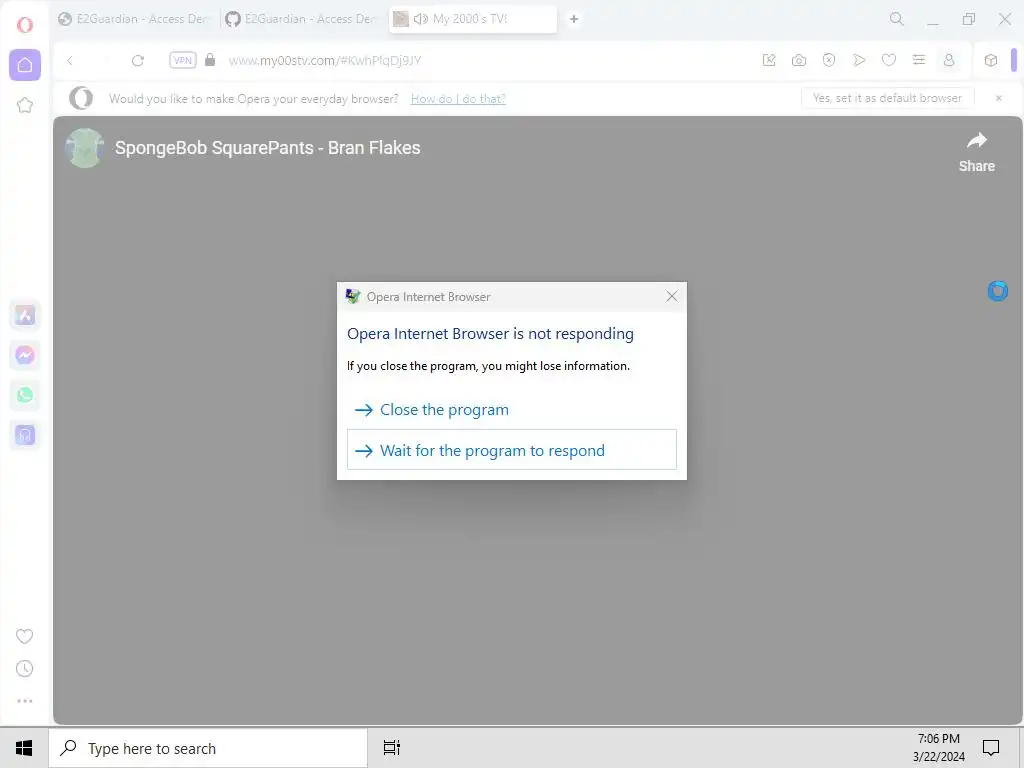Open the Bookmarks star icon in sidebar

(25, 105)
